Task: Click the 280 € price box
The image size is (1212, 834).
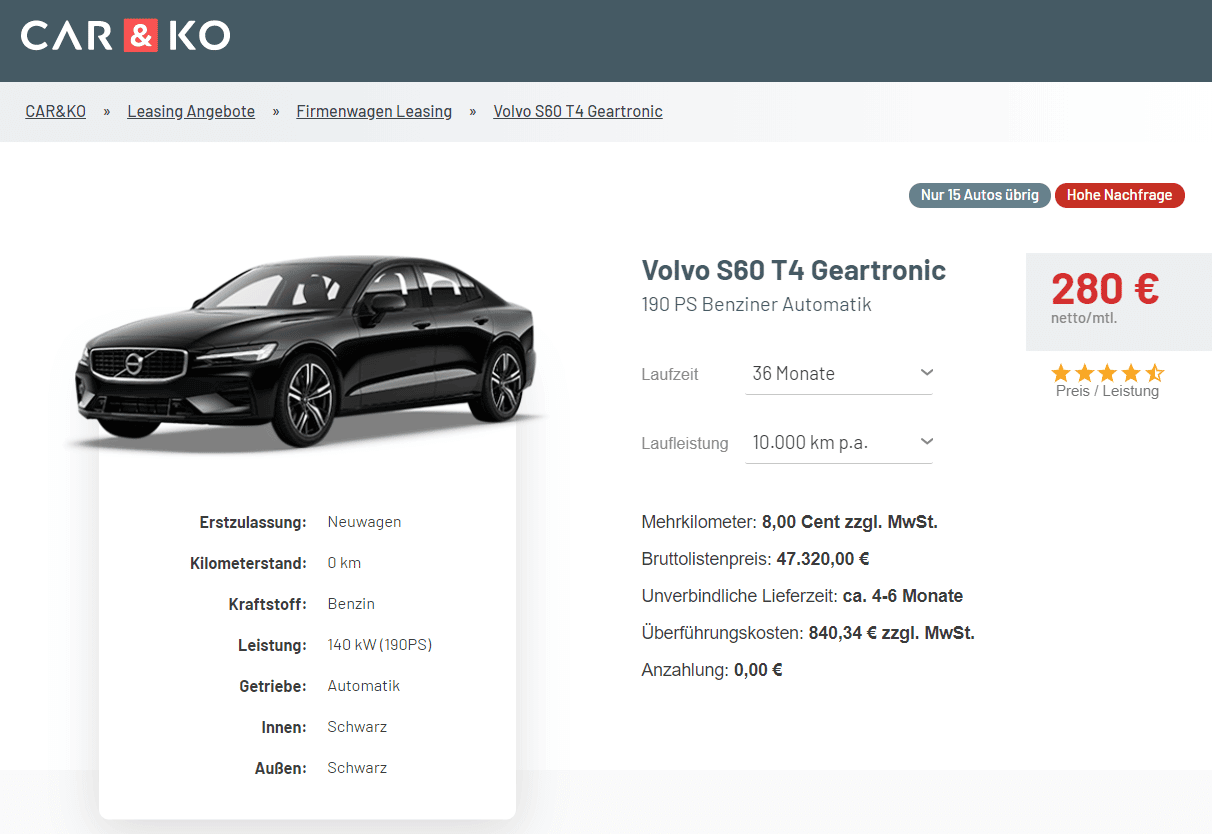Action: pyautogui.click(x=1119, y=302)
